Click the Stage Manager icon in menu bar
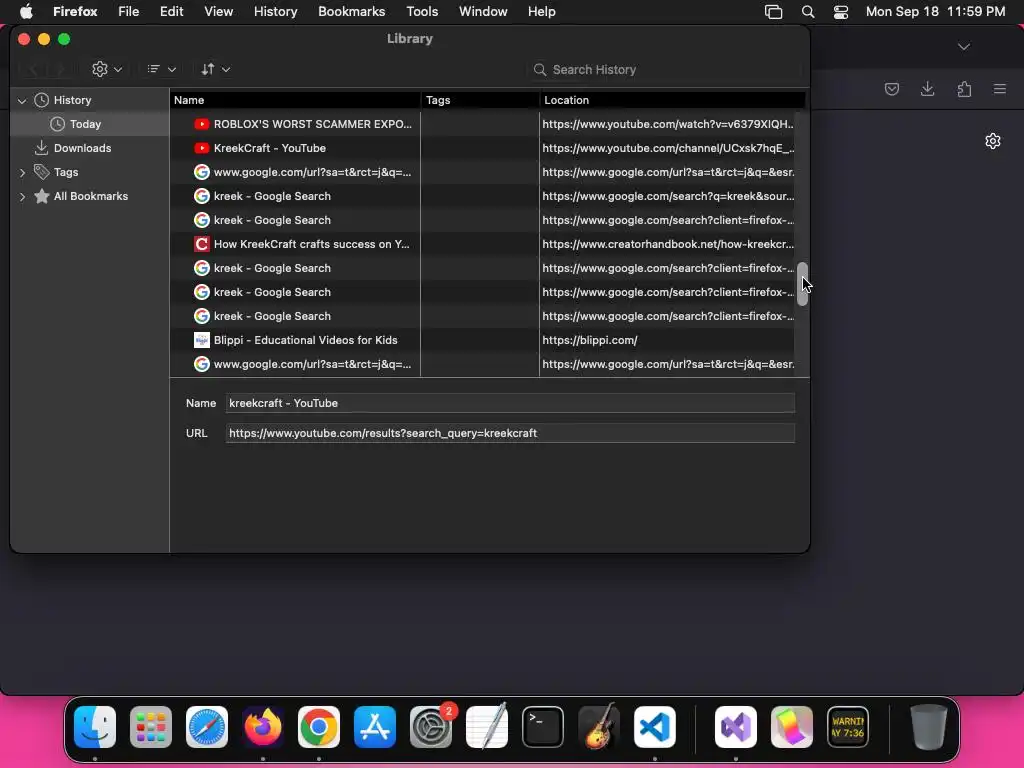The width and height of the screenshot is (1024, 768). [x=773, y=12]
